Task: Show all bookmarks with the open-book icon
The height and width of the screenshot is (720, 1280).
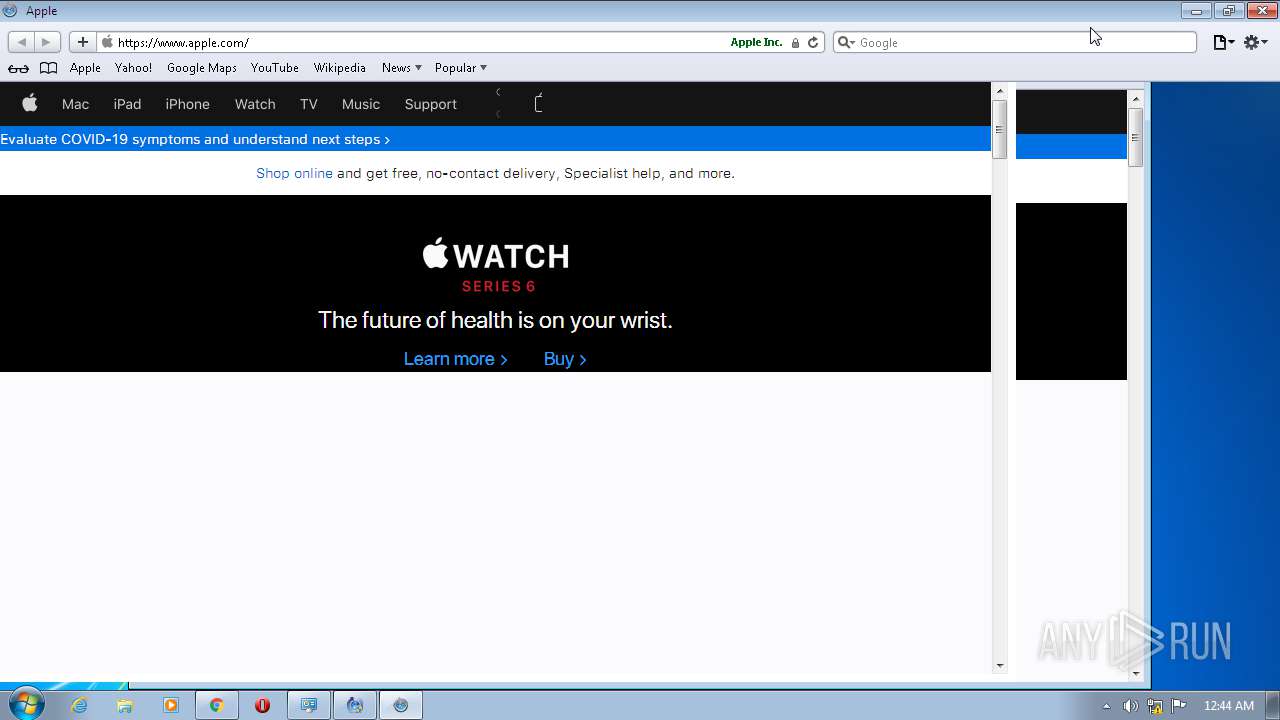Action: click(48, 68)
